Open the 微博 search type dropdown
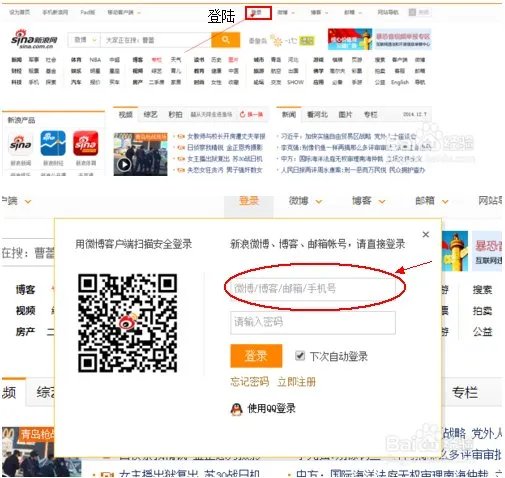The image size is (505, 478). (84, 40)
